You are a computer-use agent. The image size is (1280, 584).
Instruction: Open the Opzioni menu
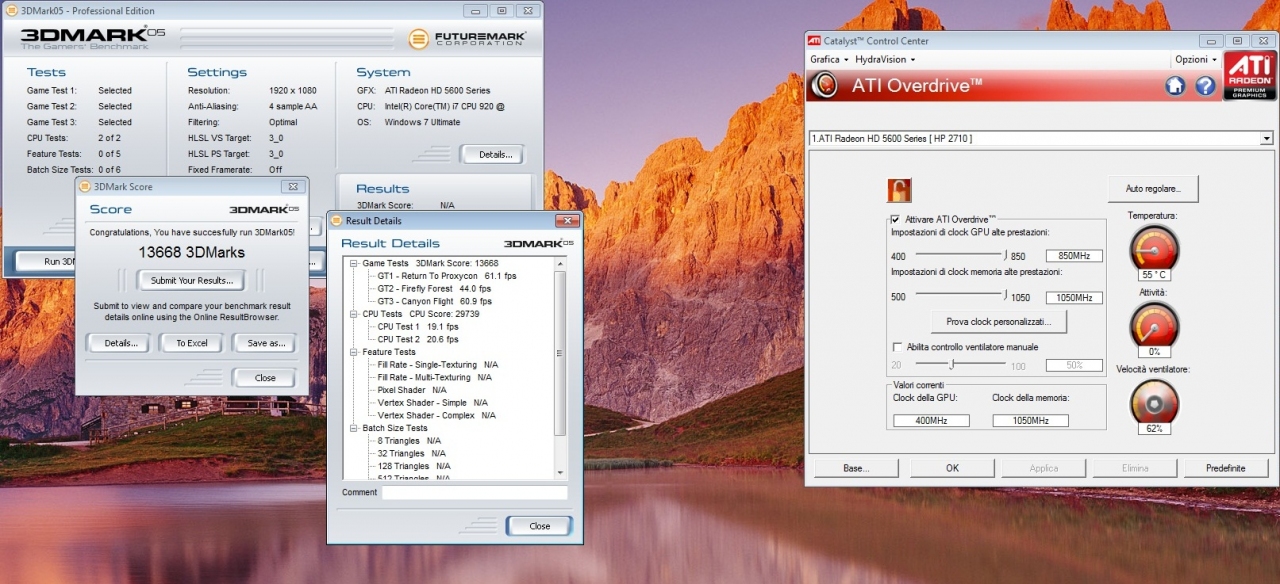1194,59
